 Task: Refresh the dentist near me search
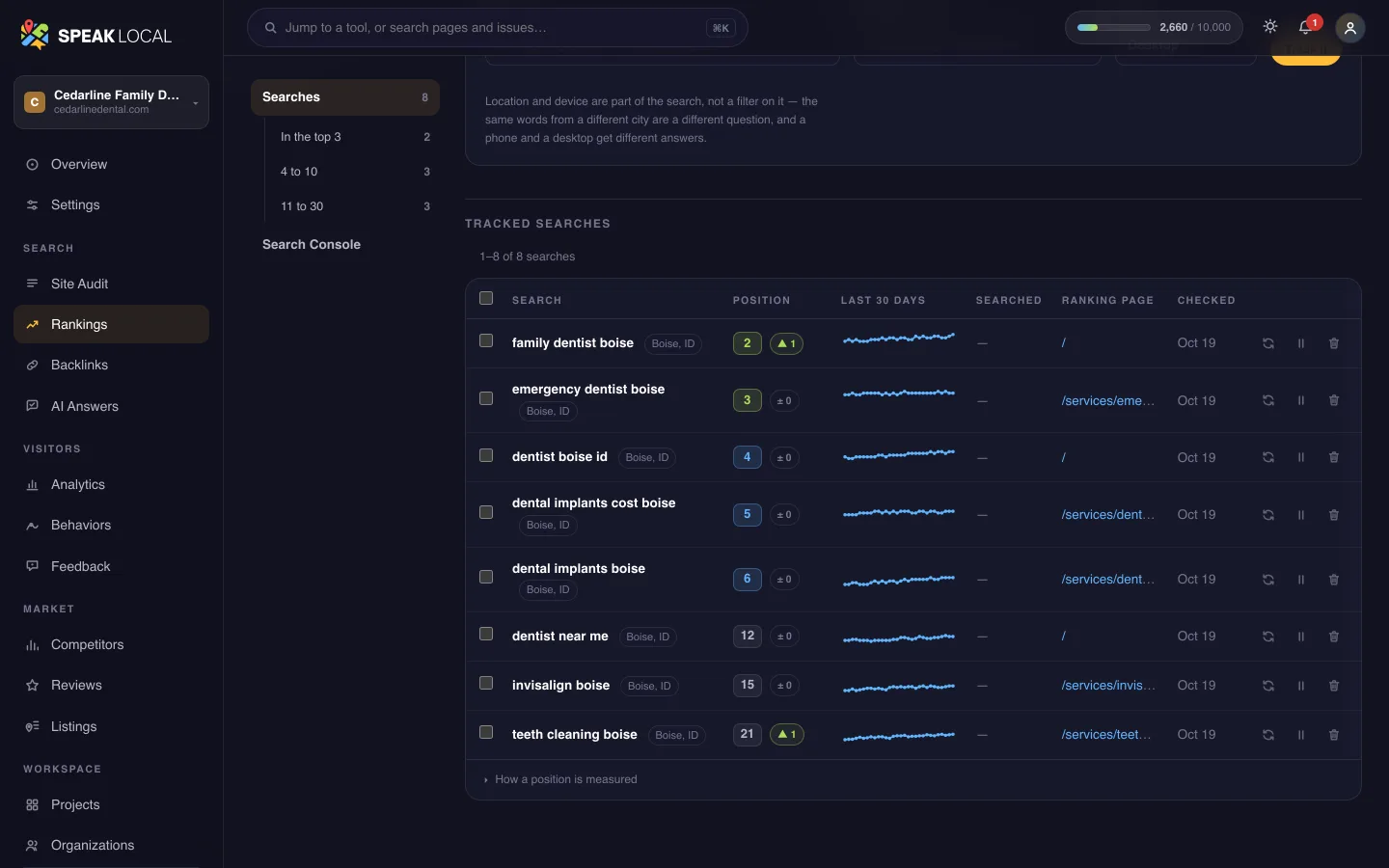point(1268,637)
